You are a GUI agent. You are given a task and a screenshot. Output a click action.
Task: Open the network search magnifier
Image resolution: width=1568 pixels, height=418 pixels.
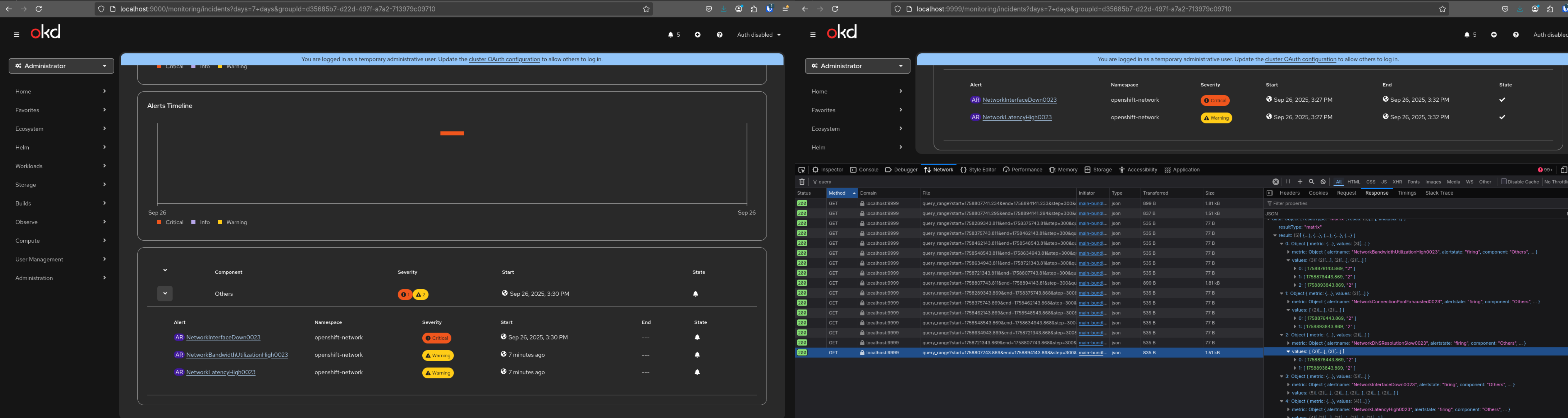point(1312,182)
